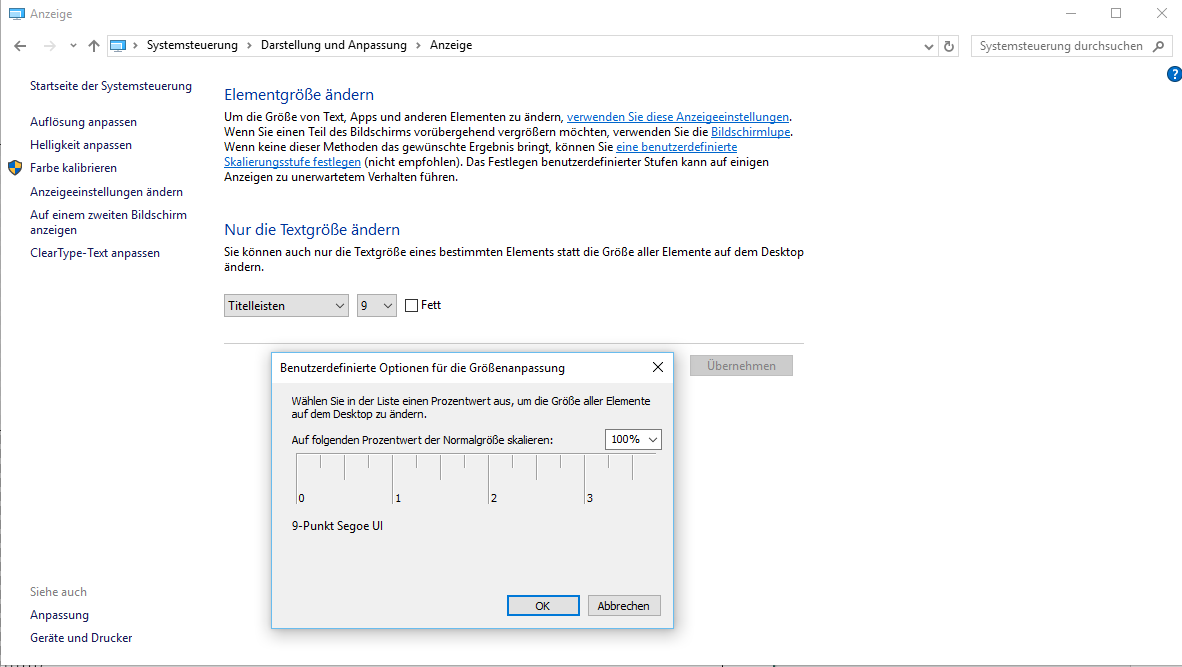
Task: Select Darstellung und Anpassung breadcrumb
Action: click(x=334, y=45)
